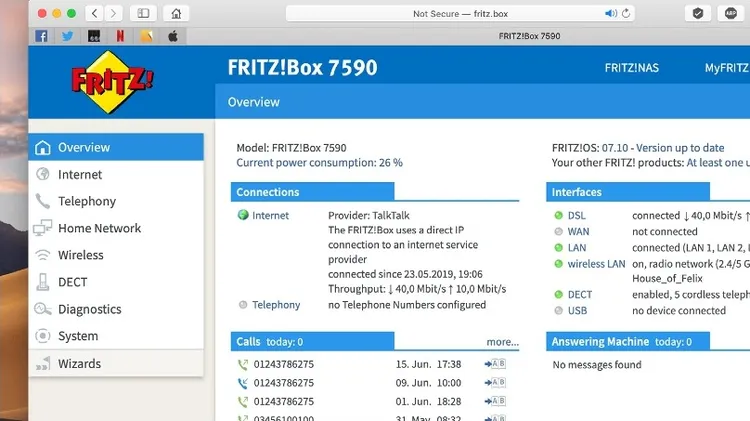The height and width of the screenshot is (421, 750).
Task: Click more... link in Calls
Action: [x=502, y=342]
